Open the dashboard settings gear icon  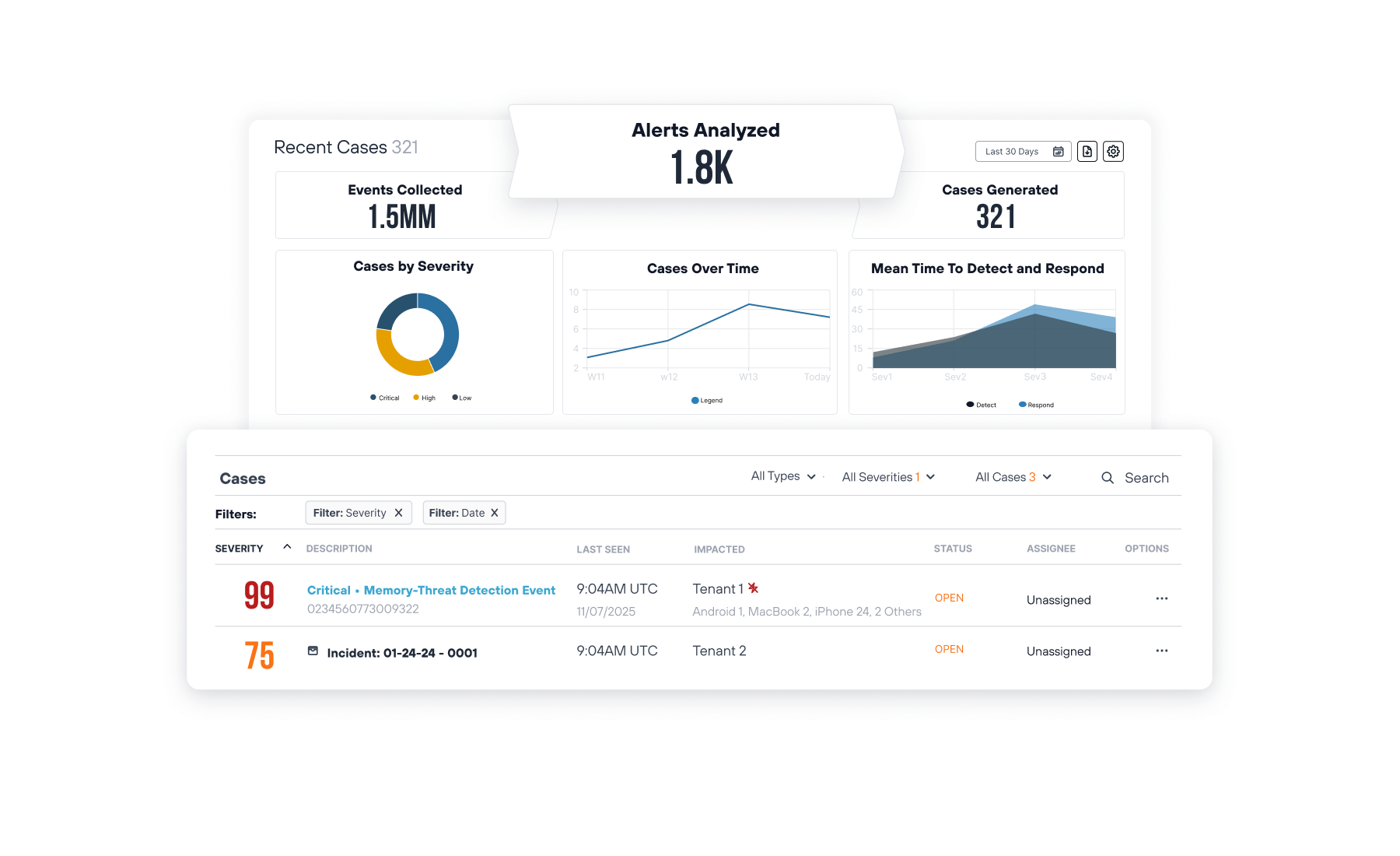(1113, 151)
